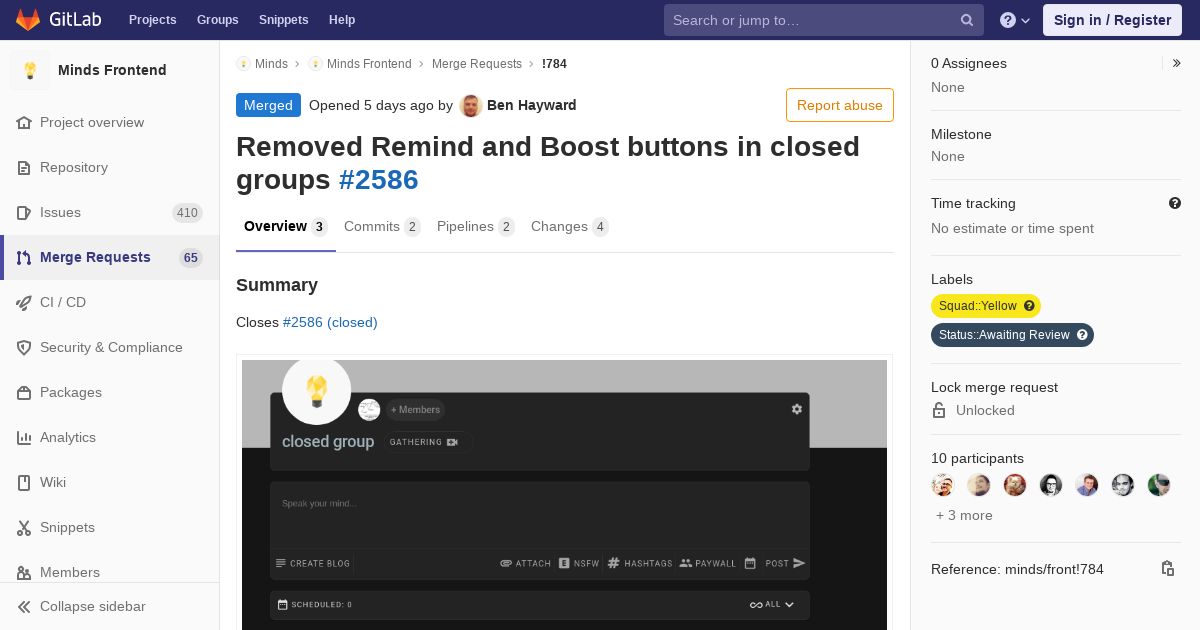The height and width of the screenshot is (630, 1200).
Task: Click the Unlocked lock status
Action: pos(985,410)
